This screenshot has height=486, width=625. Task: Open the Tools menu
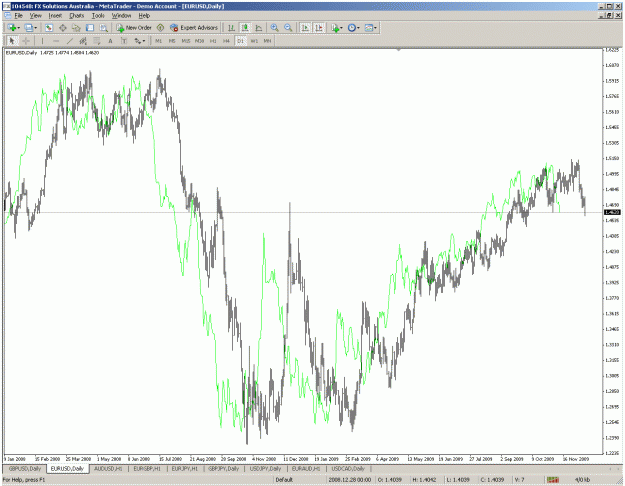coord(98,16)
